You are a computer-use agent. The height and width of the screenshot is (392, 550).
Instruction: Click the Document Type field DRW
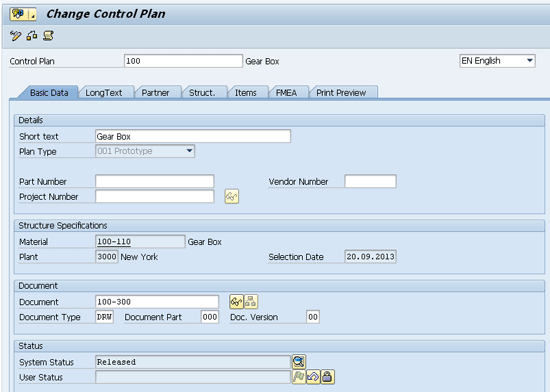tap(104, 317)
